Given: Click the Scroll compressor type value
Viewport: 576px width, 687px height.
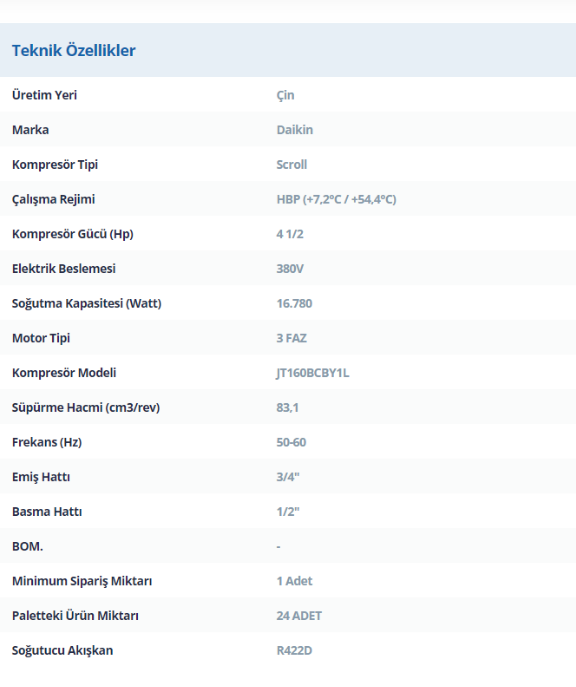Looking at the screenshot, I should click(x=291, y=165).
